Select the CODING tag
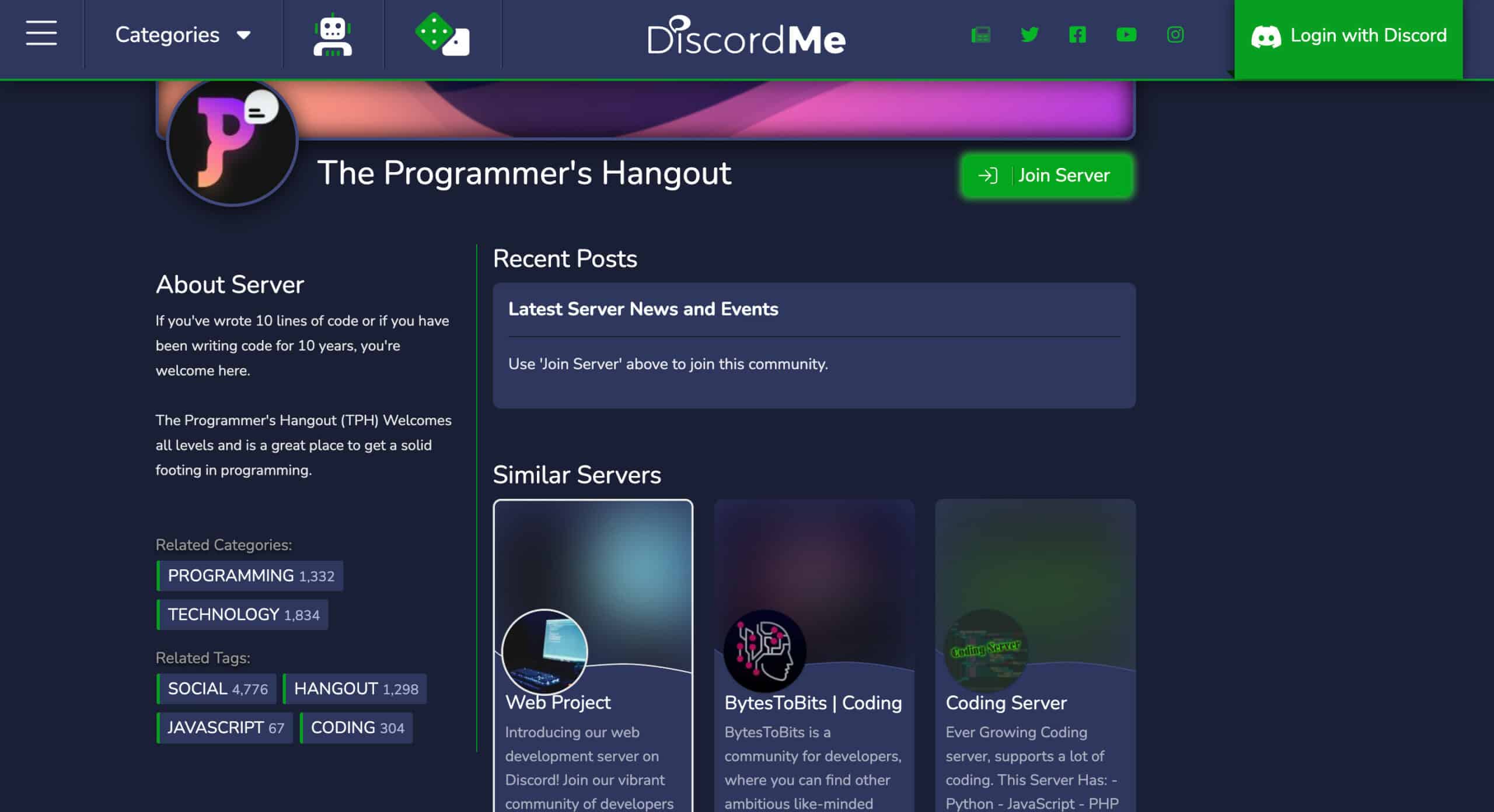1494x812 pixels. tap(357, 728)
